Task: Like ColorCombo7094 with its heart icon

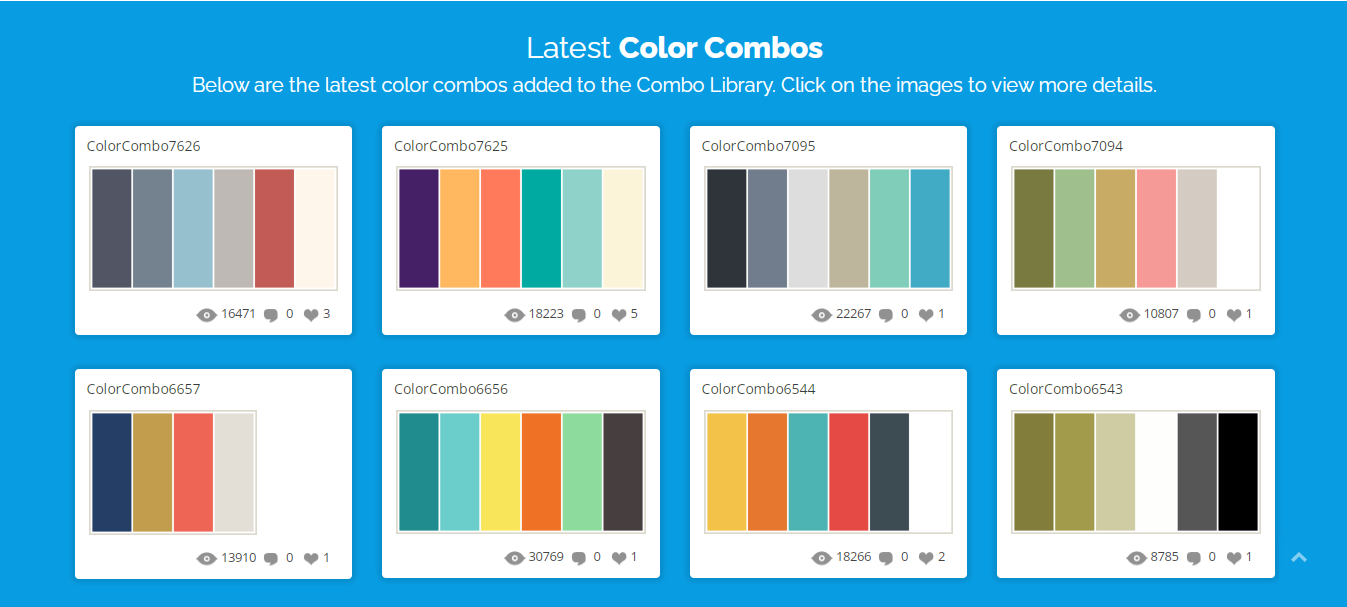Action: 1234,315
